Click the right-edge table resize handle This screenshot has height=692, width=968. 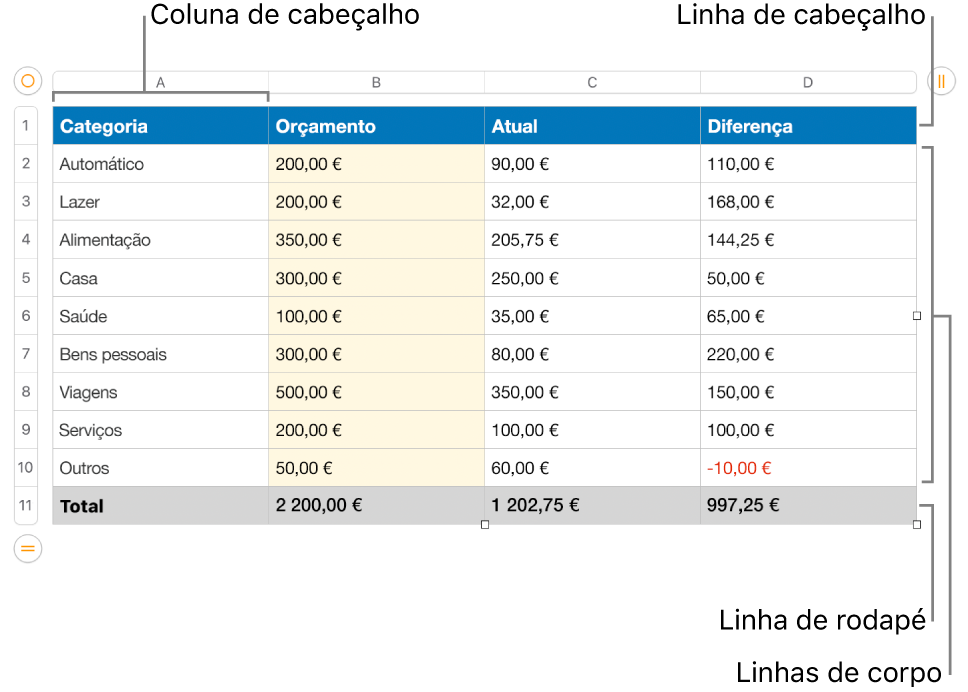(917, 315)
